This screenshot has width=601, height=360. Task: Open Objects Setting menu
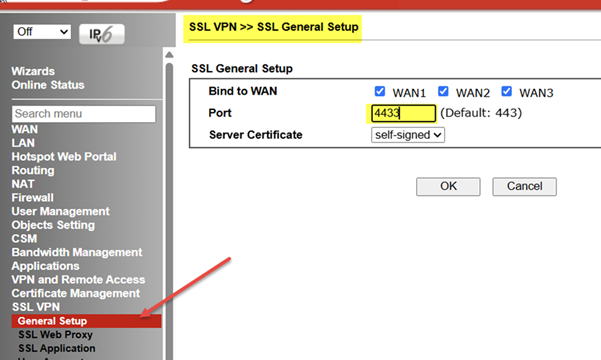53,225
